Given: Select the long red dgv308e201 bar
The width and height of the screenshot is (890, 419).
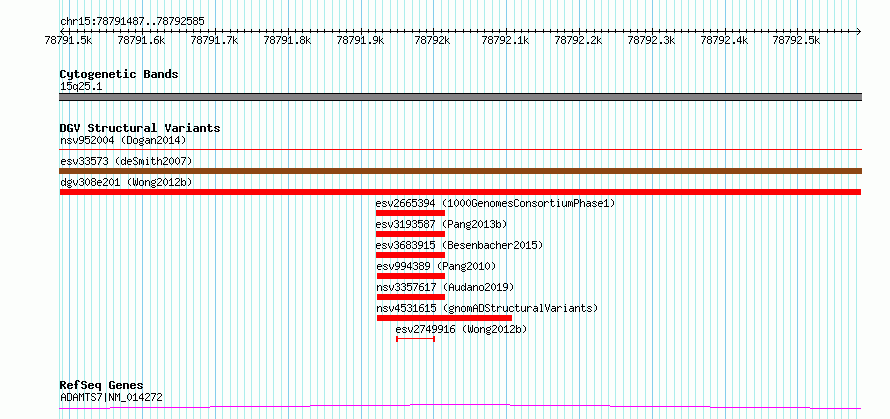Looking at the screenshot, I should pyautogui.click(x=460, y=192).
